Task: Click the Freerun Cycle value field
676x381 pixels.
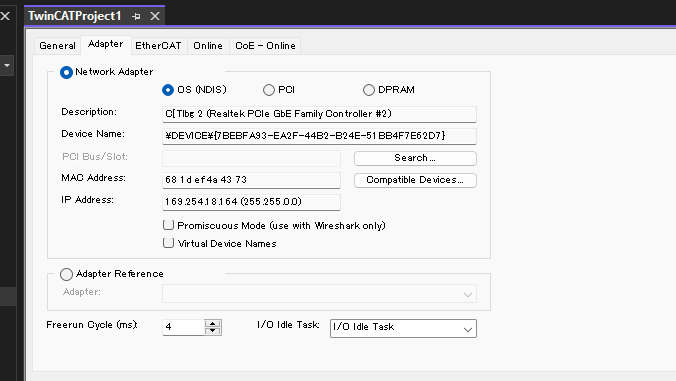Action: [x=183, y=327]
